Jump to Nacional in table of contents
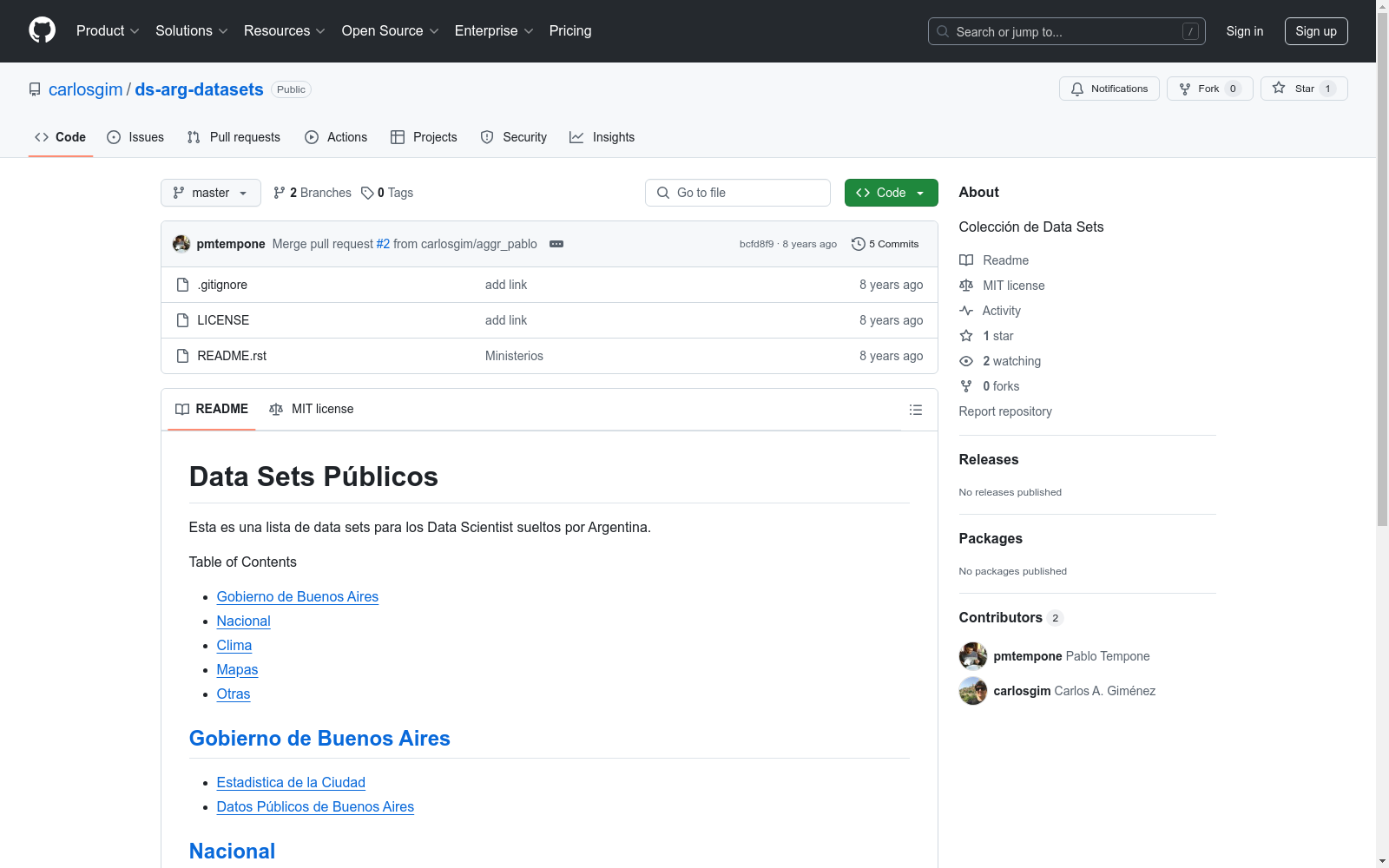 point(243,621)
